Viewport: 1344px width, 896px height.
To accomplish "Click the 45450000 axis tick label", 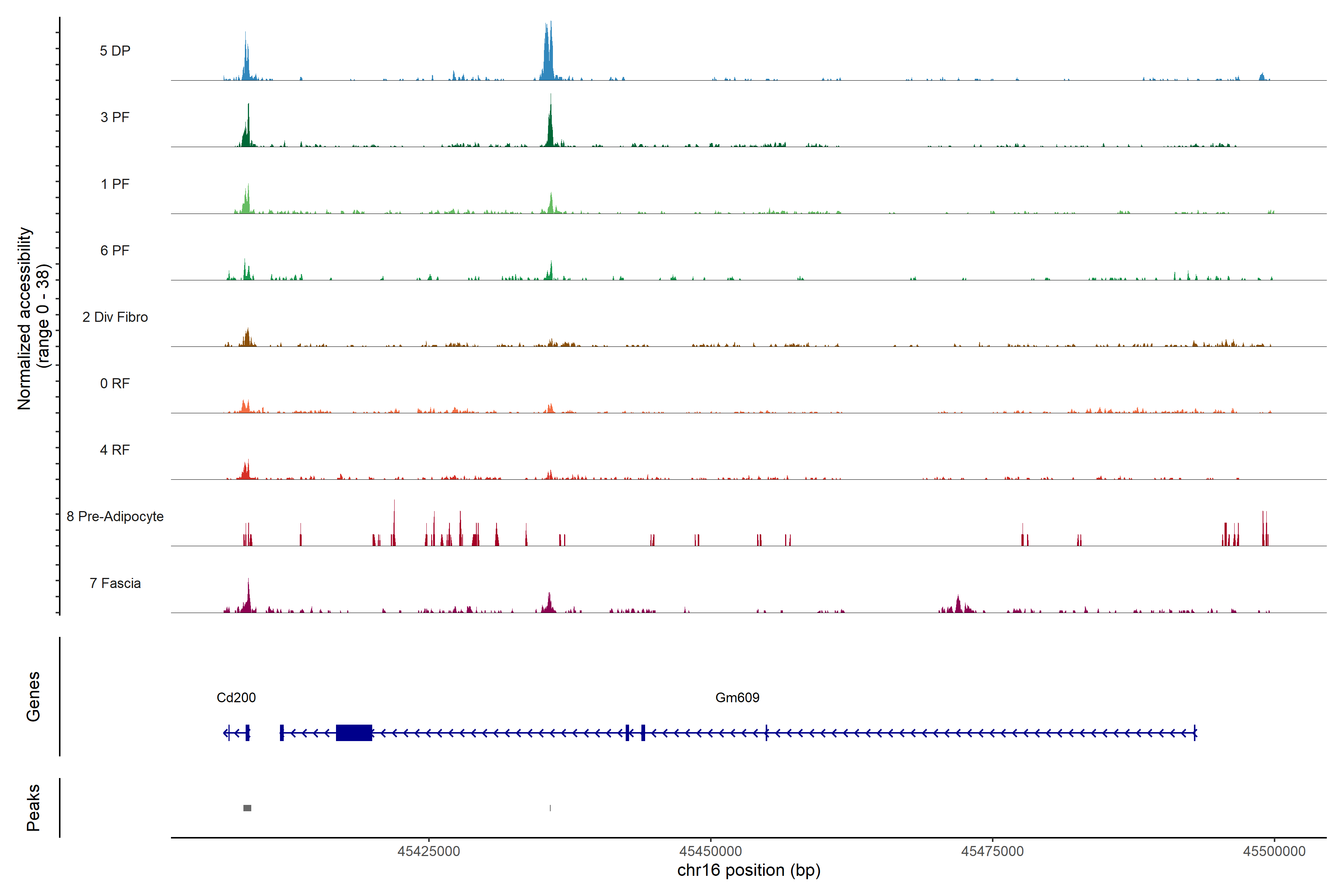I will [710, 851].
